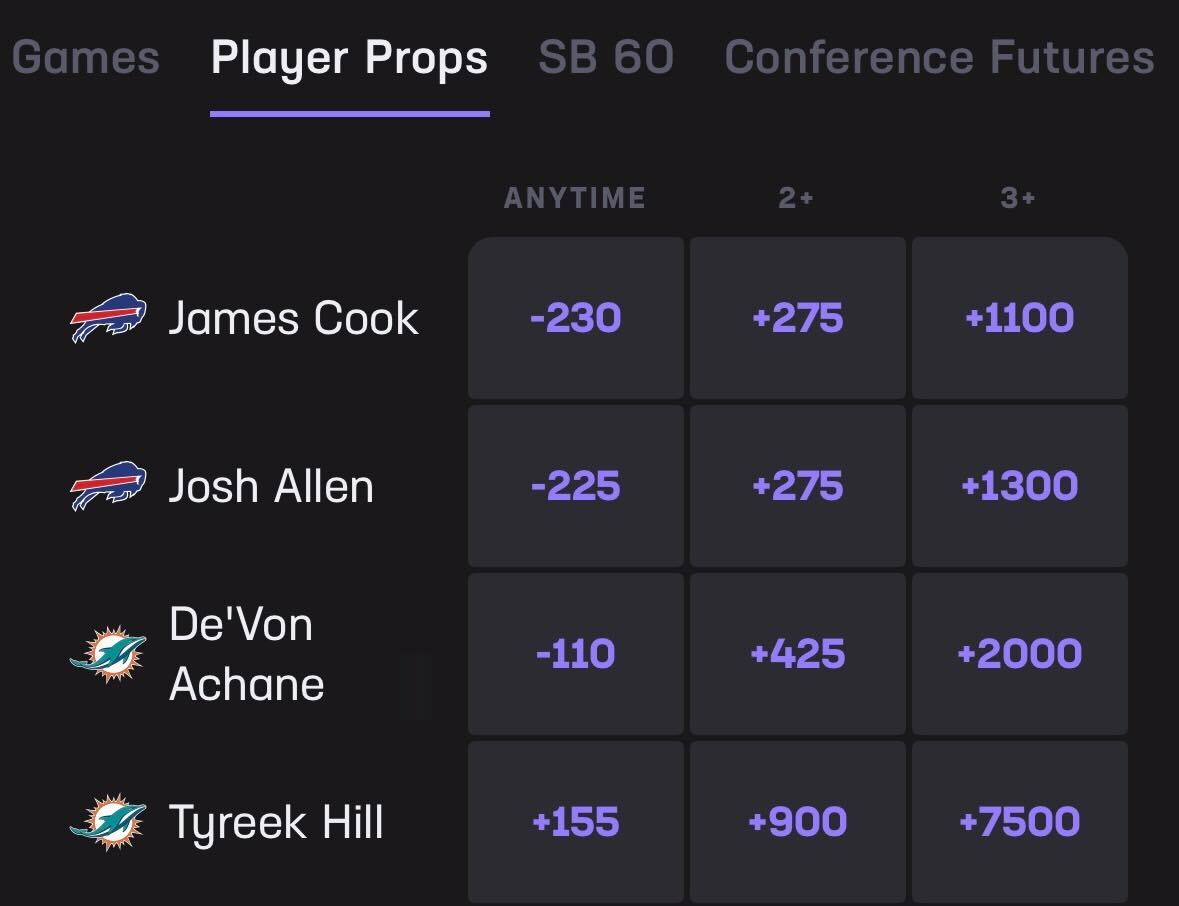1179x906 pixels.
Task: Pick Tyreek Hill 3+ touchdowns at +7500
Action: coord(1019,822)
